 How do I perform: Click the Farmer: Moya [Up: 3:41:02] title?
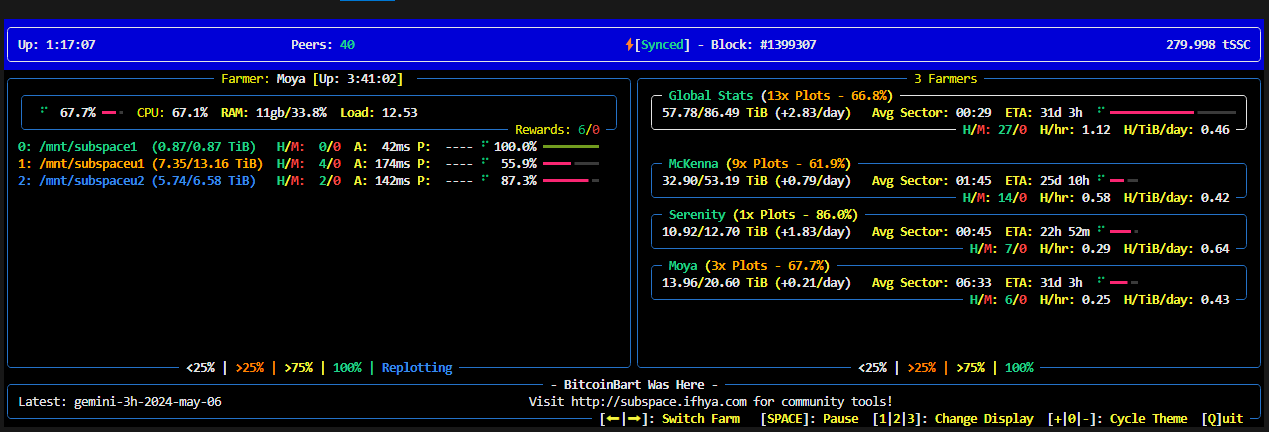pos(312,78)
